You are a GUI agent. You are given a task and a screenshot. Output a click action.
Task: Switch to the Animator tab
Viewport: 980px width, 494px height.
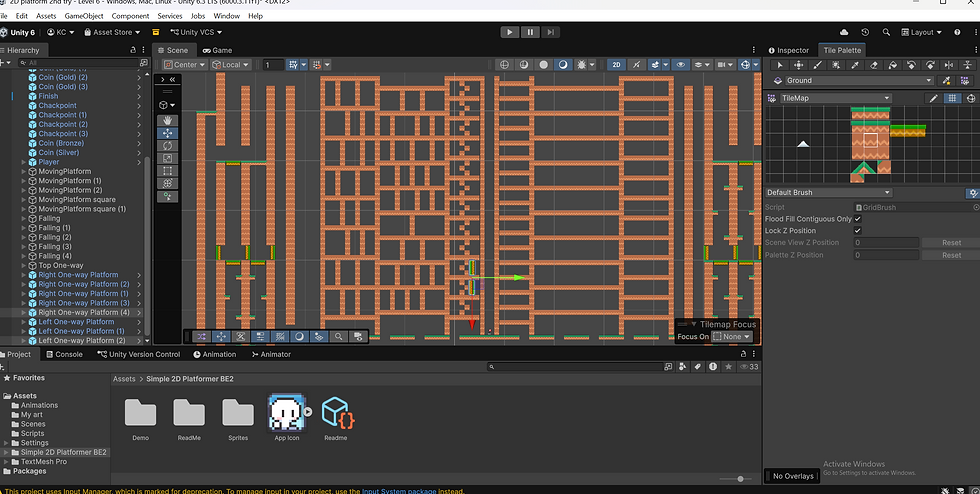click(x=271, y=354)
